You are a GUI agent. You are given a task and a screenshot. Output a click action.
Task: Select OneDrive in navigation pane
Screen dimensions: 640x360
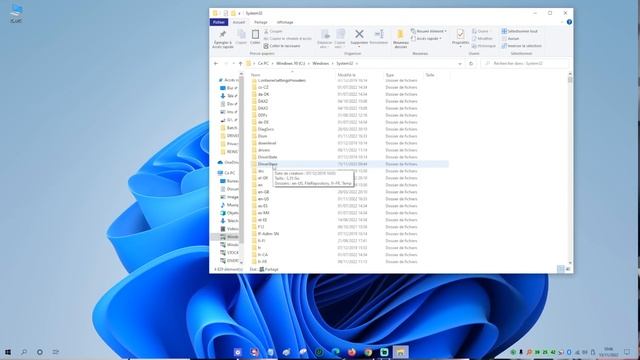(x=229, y=162)
